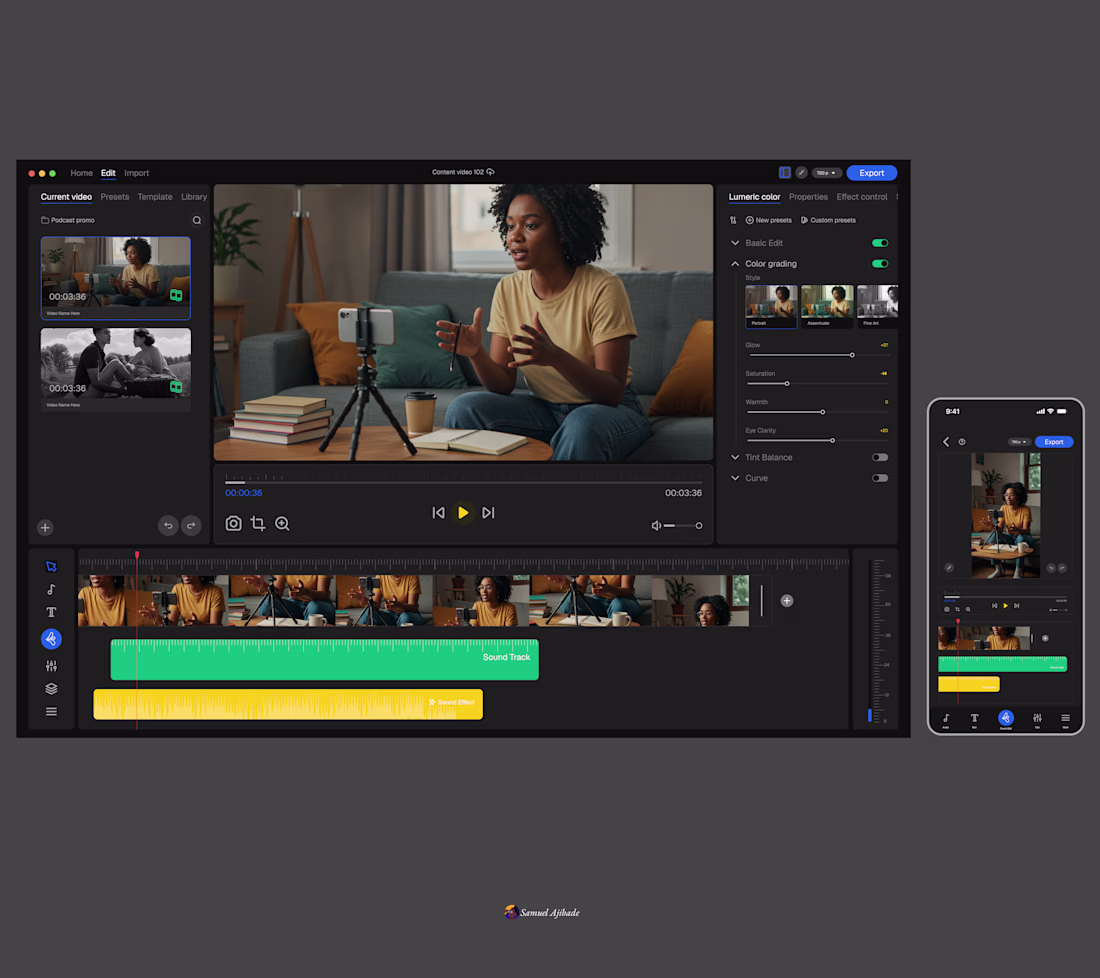The height and width of the screenshot is (978, 1100).
Task: Expand the Basic Edit section
Action: [735, 243]
